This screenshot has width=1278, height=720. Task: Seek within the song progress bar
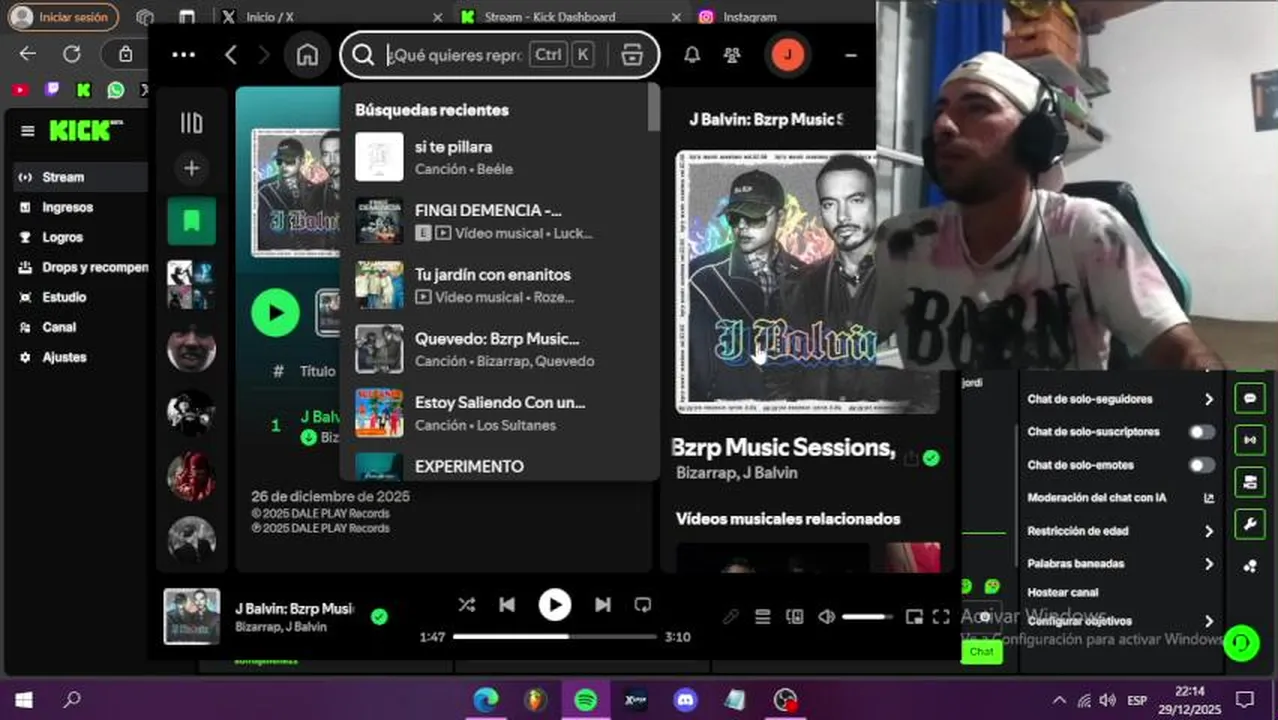click(x=555, y=637)
